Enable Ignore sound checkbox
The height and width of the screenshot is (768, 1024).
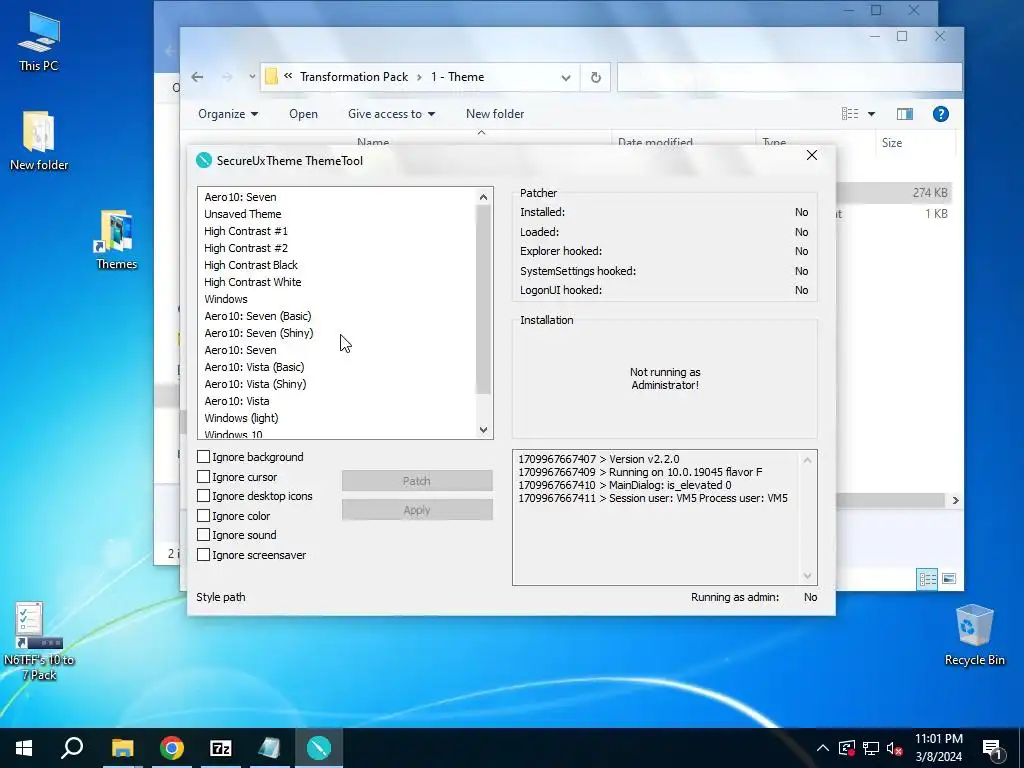pyautogui.click(x=204, y=535)
